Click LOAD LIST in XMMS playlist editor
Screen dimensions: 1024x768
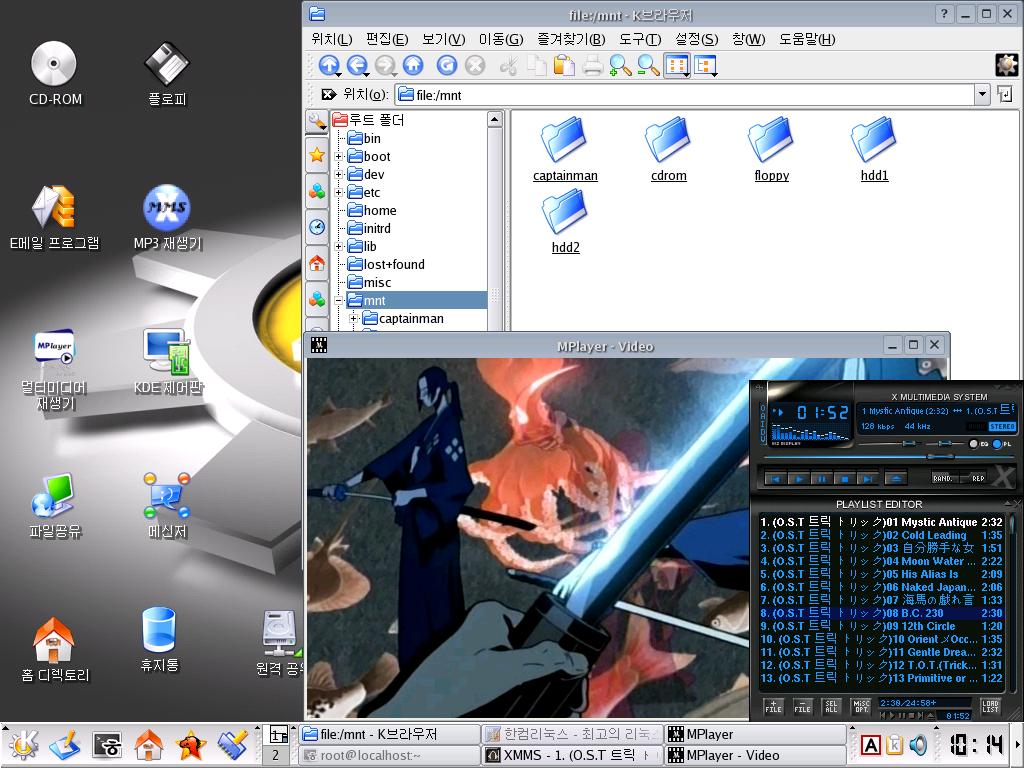click(990, 707)
